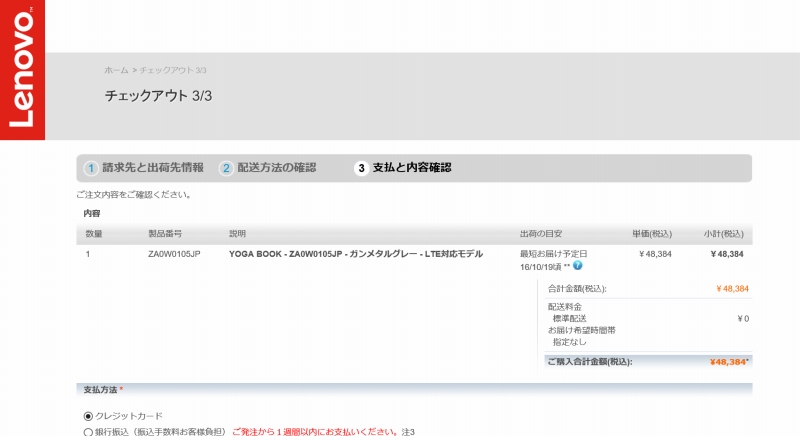Screen dimensions: 800x436
Task: Click the チェックアウト 3/3 breadcrumb
Action: pyautogui.click(x=173, y=70)
